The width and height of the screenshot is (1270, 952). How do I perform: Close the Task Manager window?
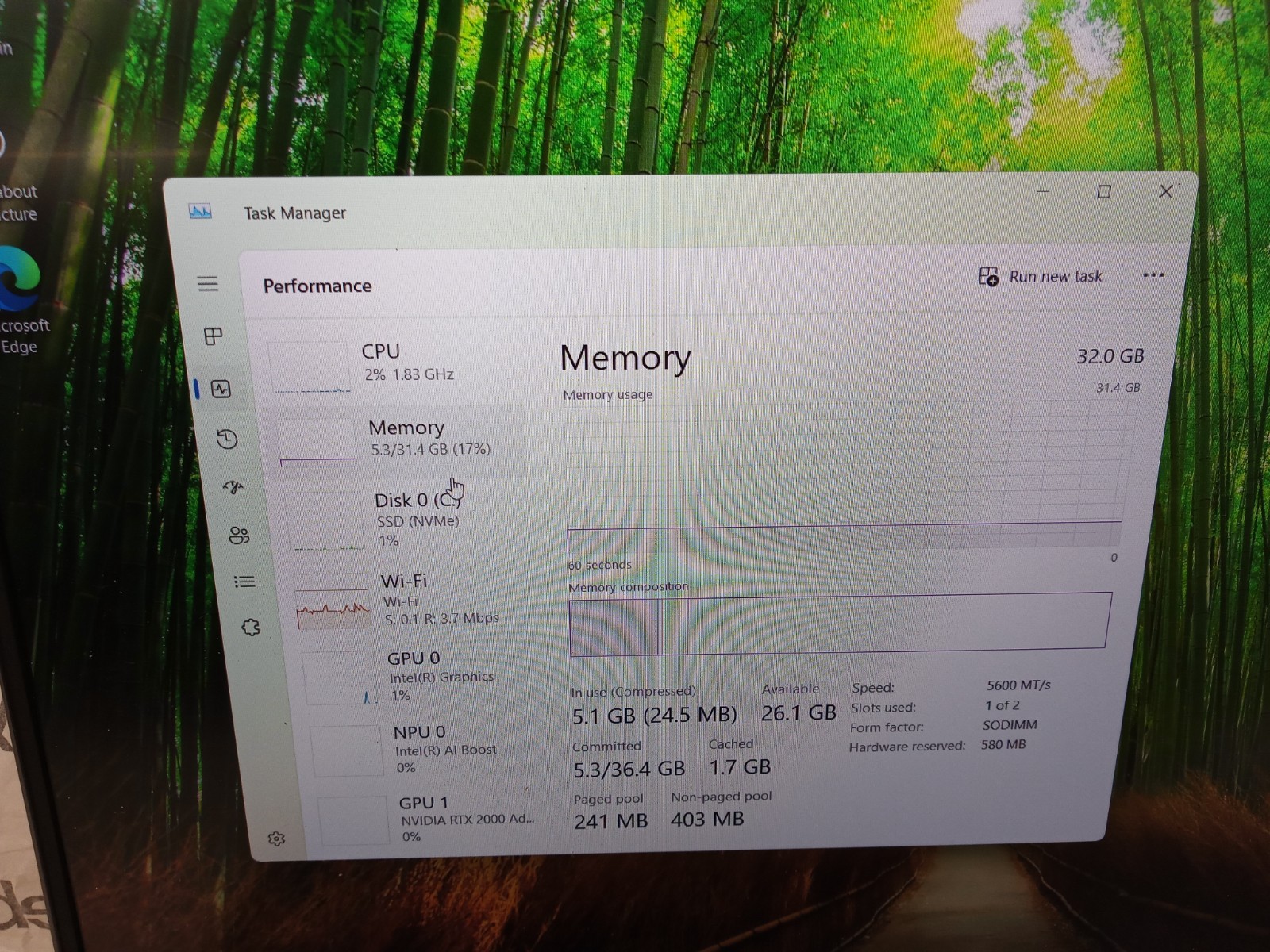tap(1166, 191)
